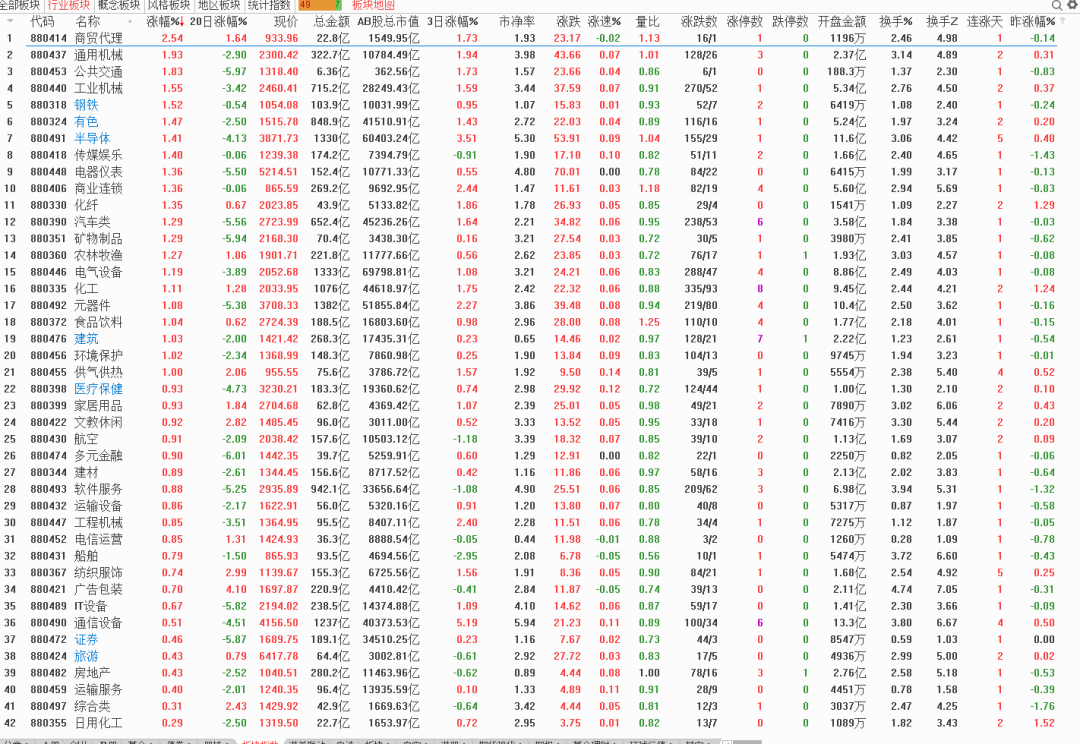Viewport: 1080px width, 744px height.
Task: Select the 电器仪表 row name
Action: [x=98, y=172]
